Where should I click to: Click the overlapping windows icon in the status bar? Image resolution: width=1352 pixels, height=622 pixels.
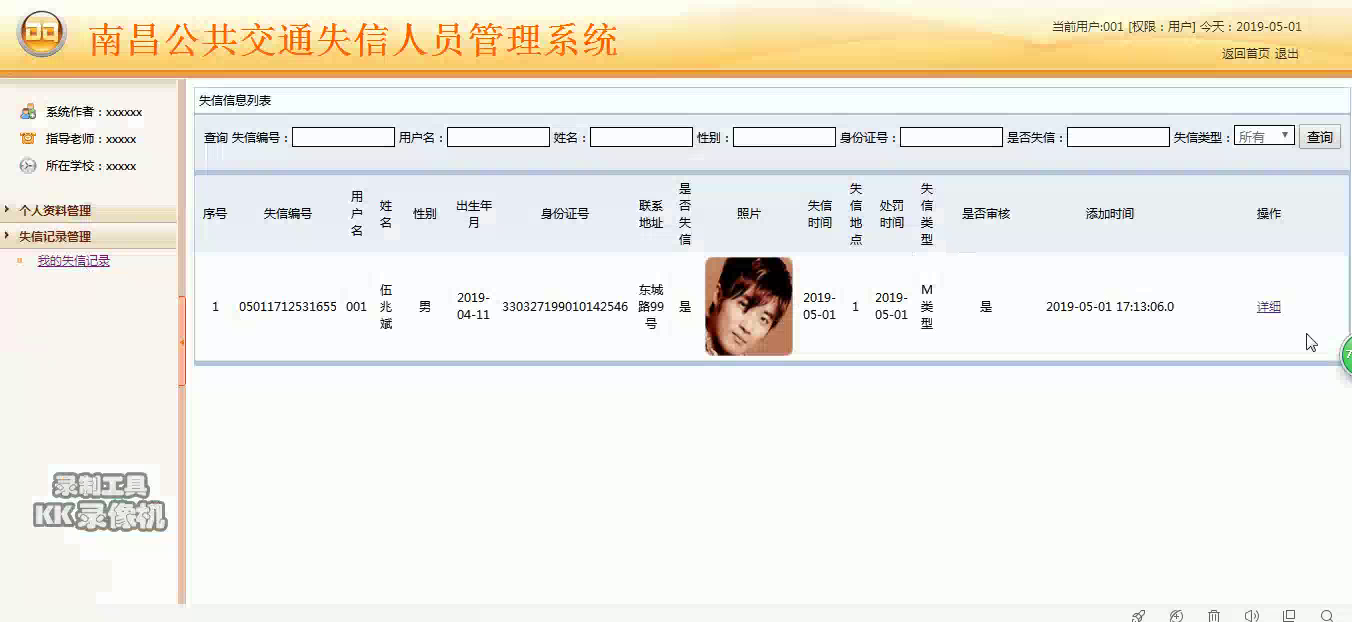1289,616
